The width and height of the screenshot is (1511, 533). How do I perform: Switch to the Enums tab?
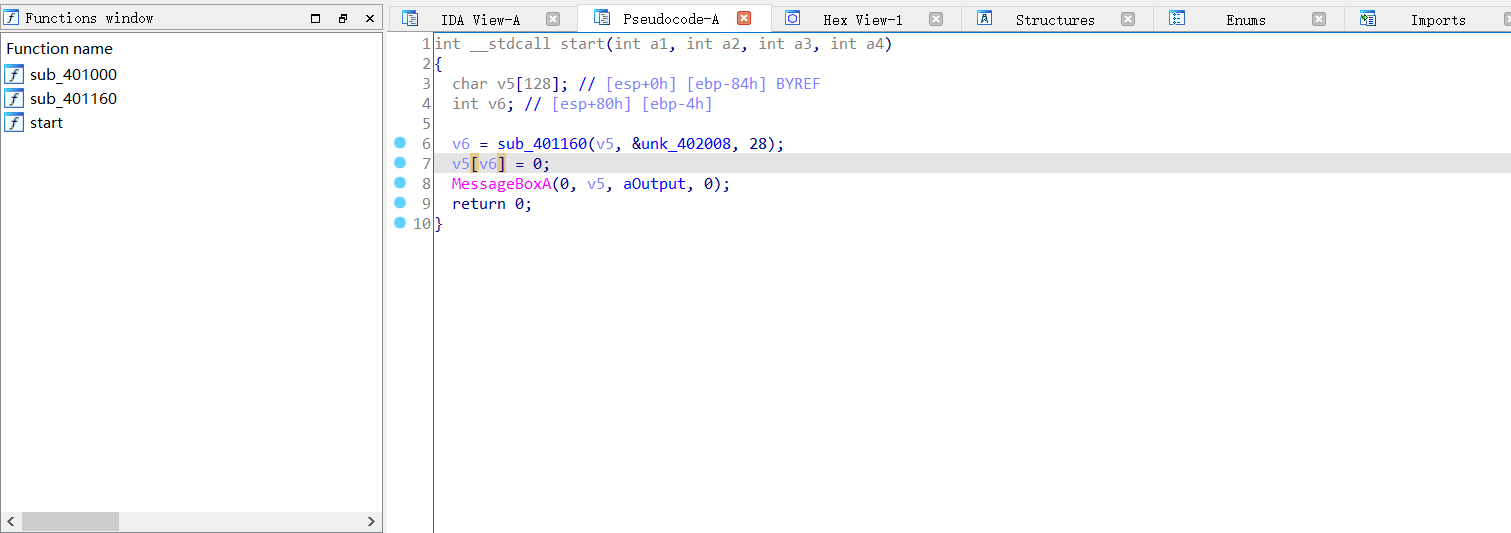click(x=1246, y=20)
